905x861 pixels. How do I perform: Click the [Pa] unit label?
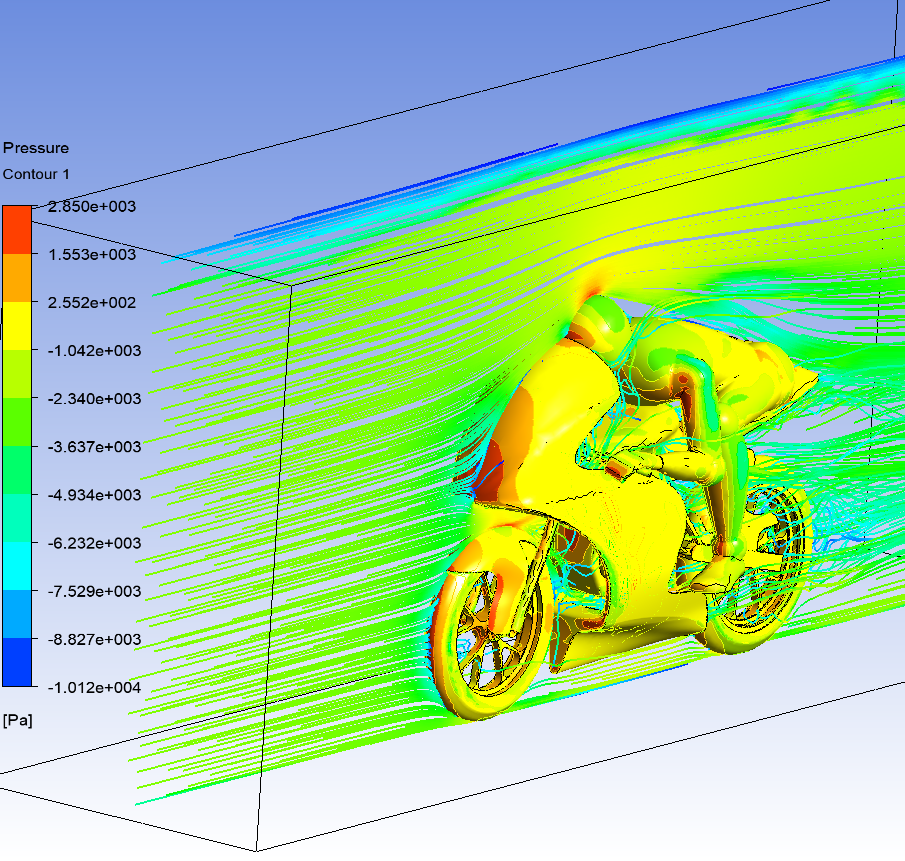coord(17,720)
